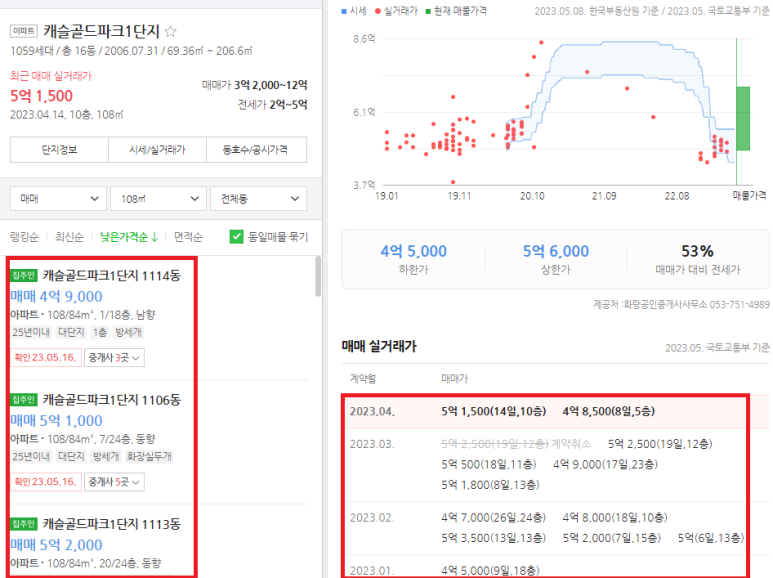Open the 단지정보 tab
Screen dimensions: 773x578
coord(59,149)
